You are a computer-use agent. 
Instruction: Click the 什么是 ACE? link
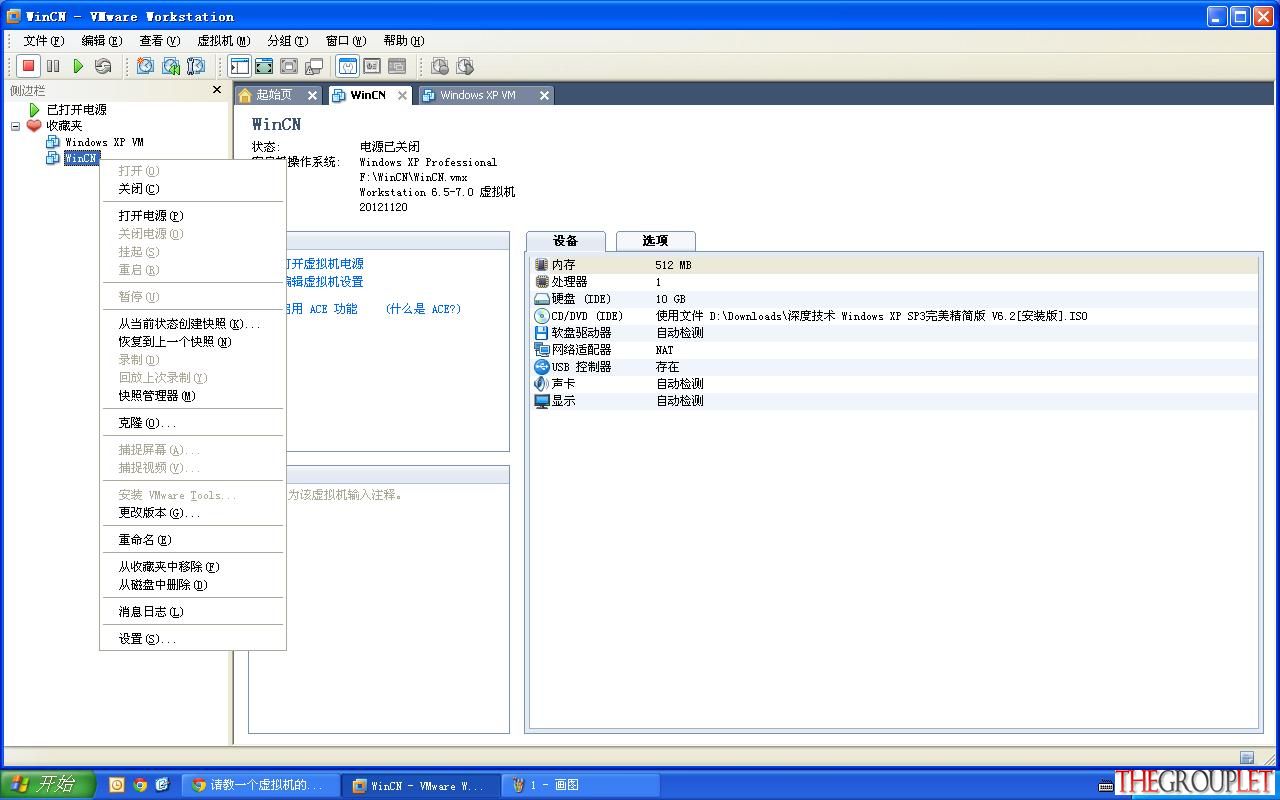tap(423, 308)
